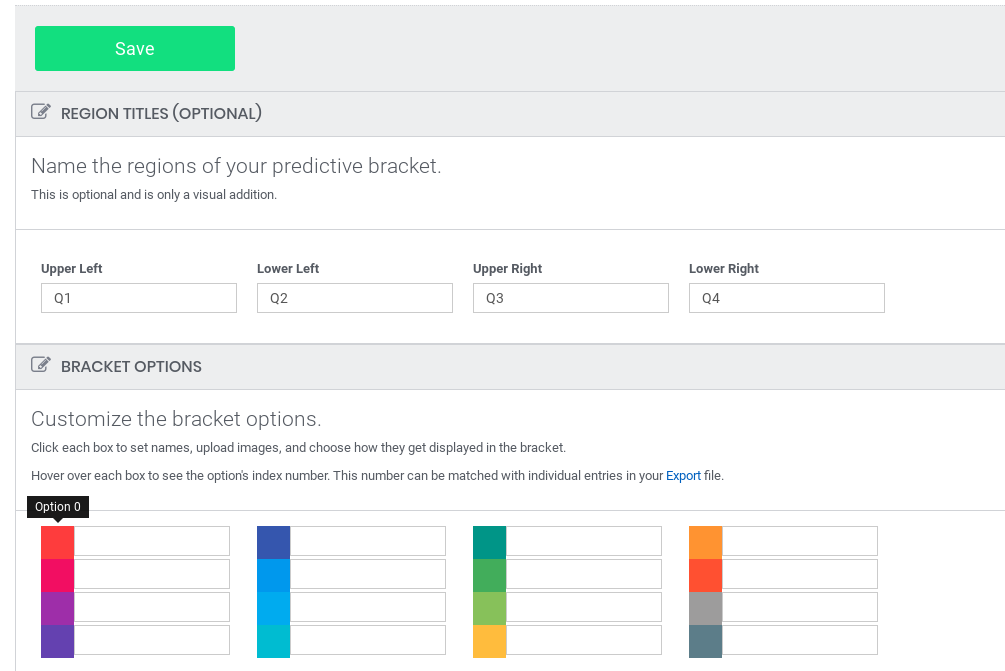1005x671 pixels.
Task: Select the amber yellow color box
Action: [490, 642]
